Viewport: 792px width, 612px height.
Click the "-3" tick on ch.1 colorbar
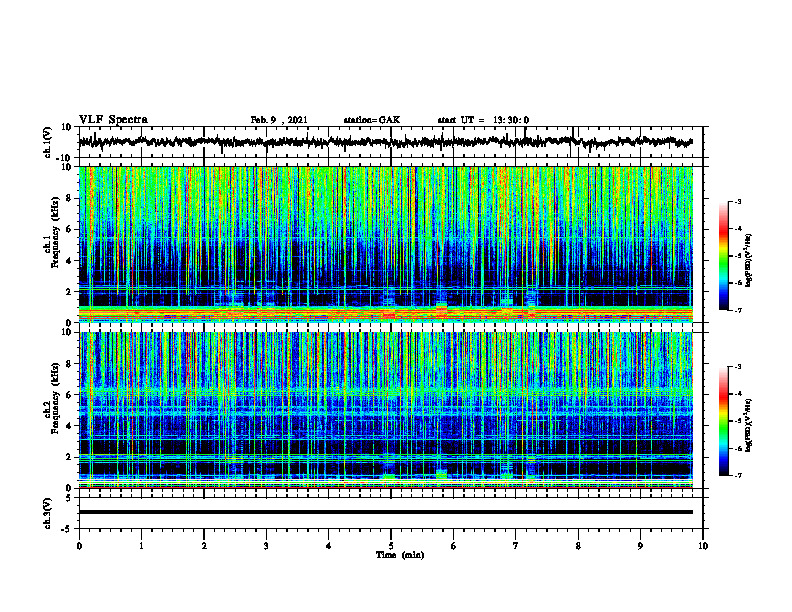[738, 201]
